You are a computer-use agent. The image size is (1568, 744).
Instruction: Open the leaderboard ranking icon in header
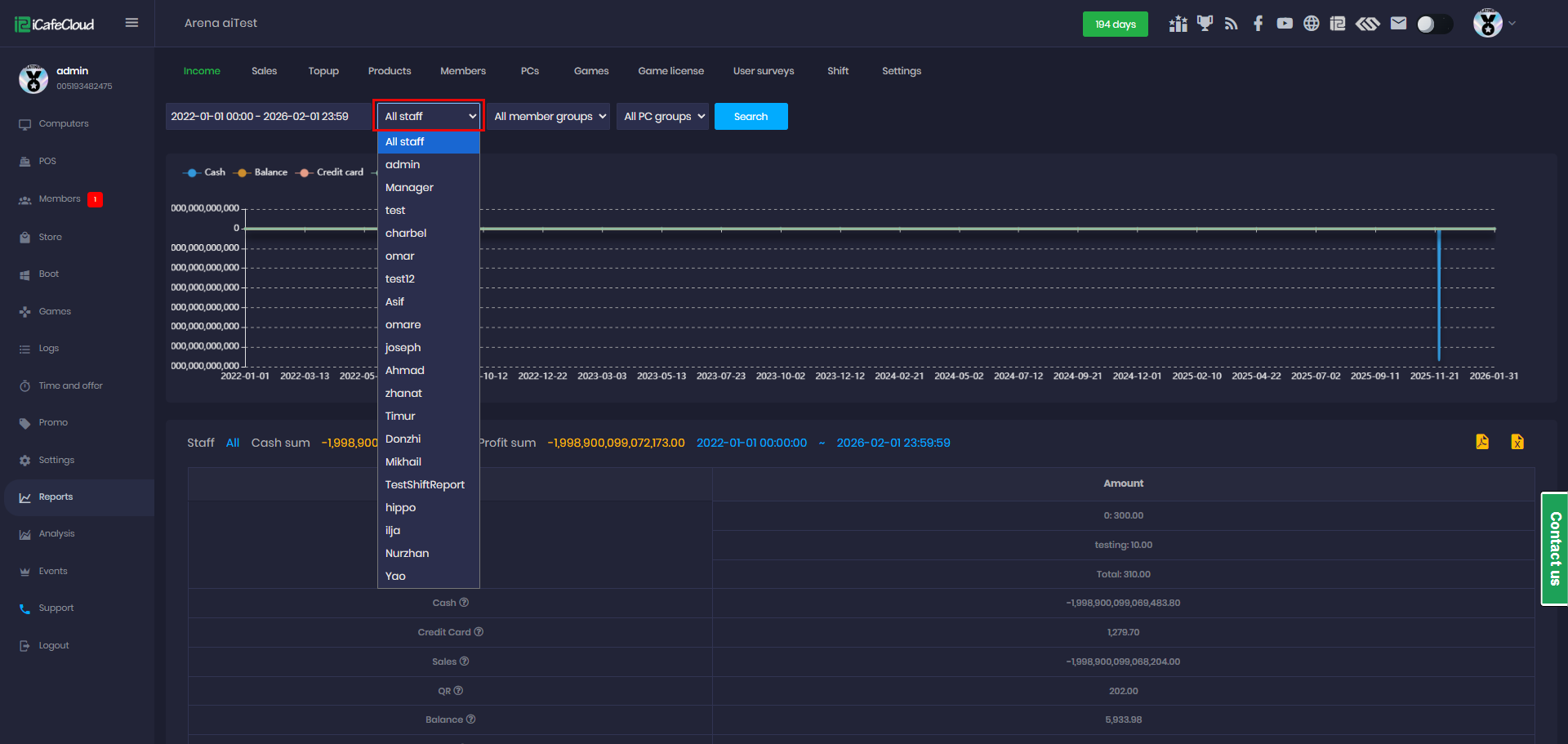pos(1178,24)
